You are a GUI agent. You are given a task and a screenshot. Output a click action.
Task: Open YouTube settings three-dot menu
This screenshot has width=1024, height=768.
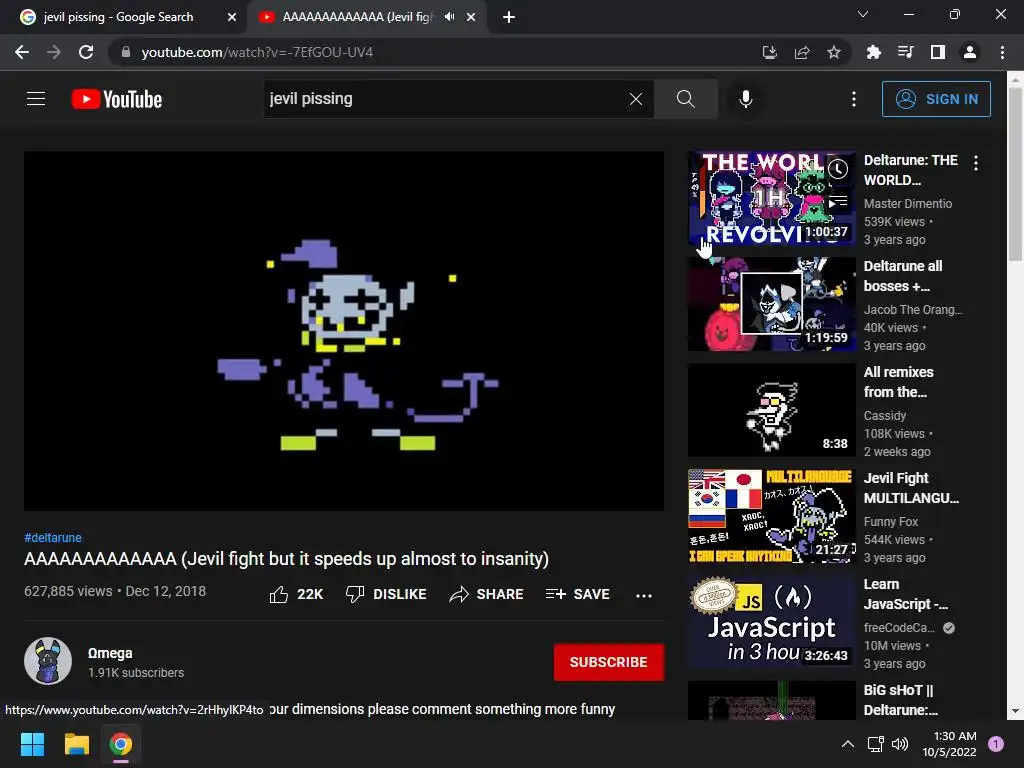pos(854,99)
